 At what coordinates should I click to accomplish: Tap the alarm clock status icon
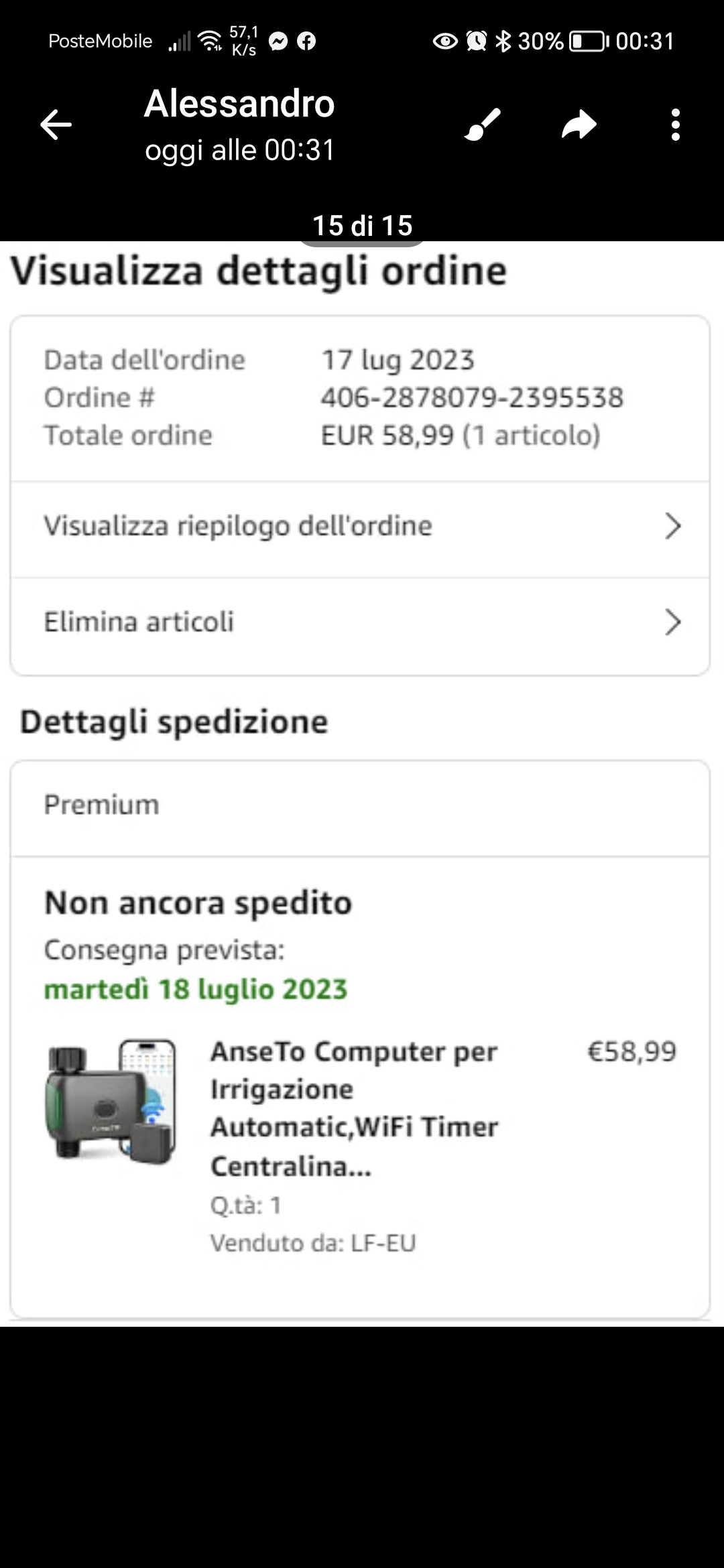[476, 42]
